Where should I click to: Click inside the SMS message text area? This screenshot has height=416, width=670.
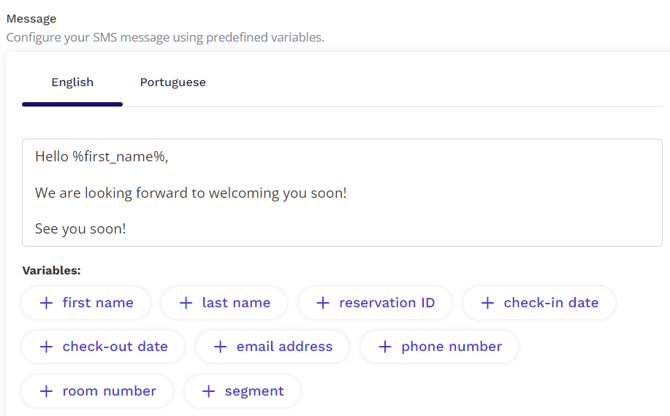[342, 193]
